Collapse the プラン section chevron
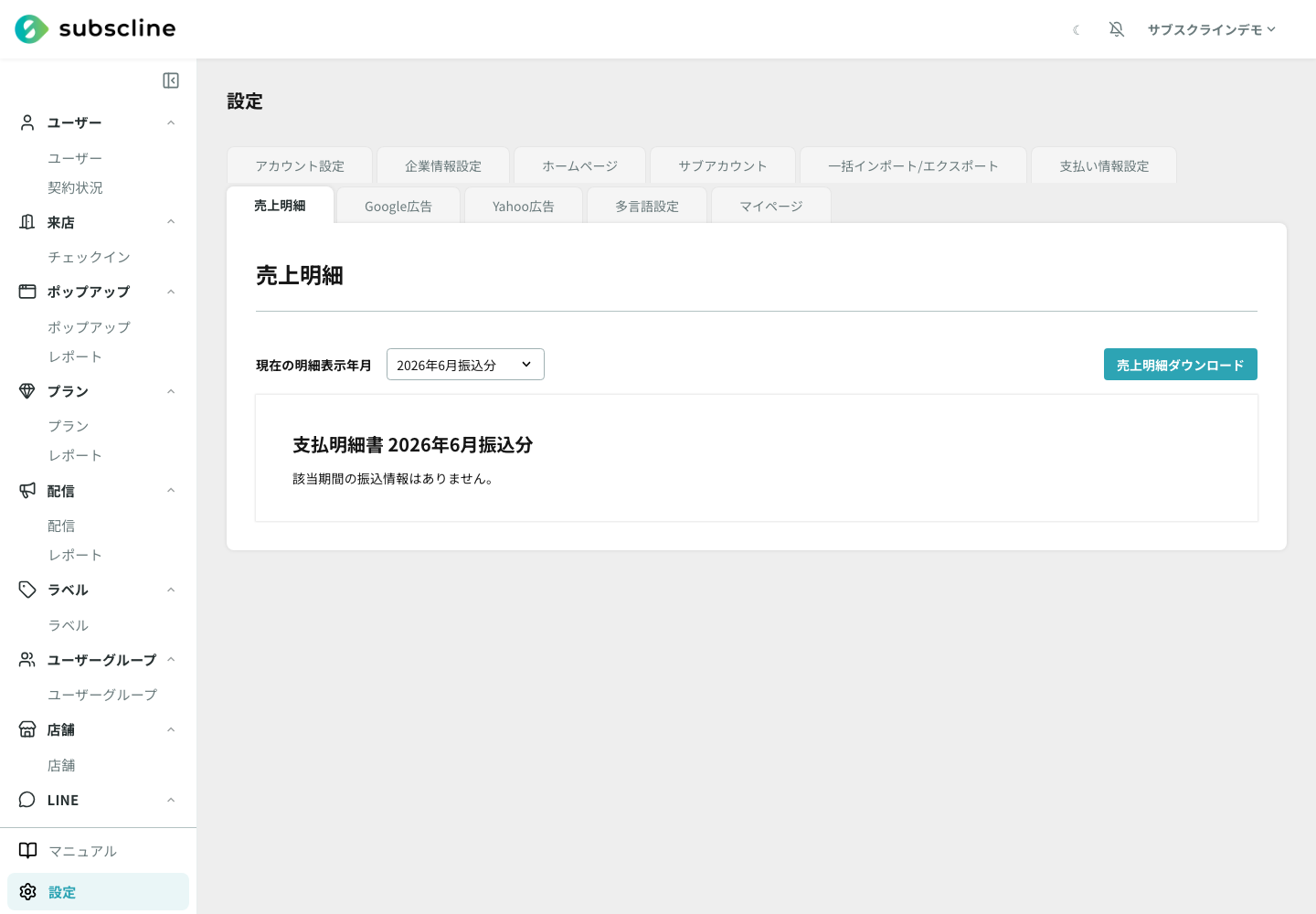The height and width of the screenshot is (914, 1316). click(x=171, y=391)
